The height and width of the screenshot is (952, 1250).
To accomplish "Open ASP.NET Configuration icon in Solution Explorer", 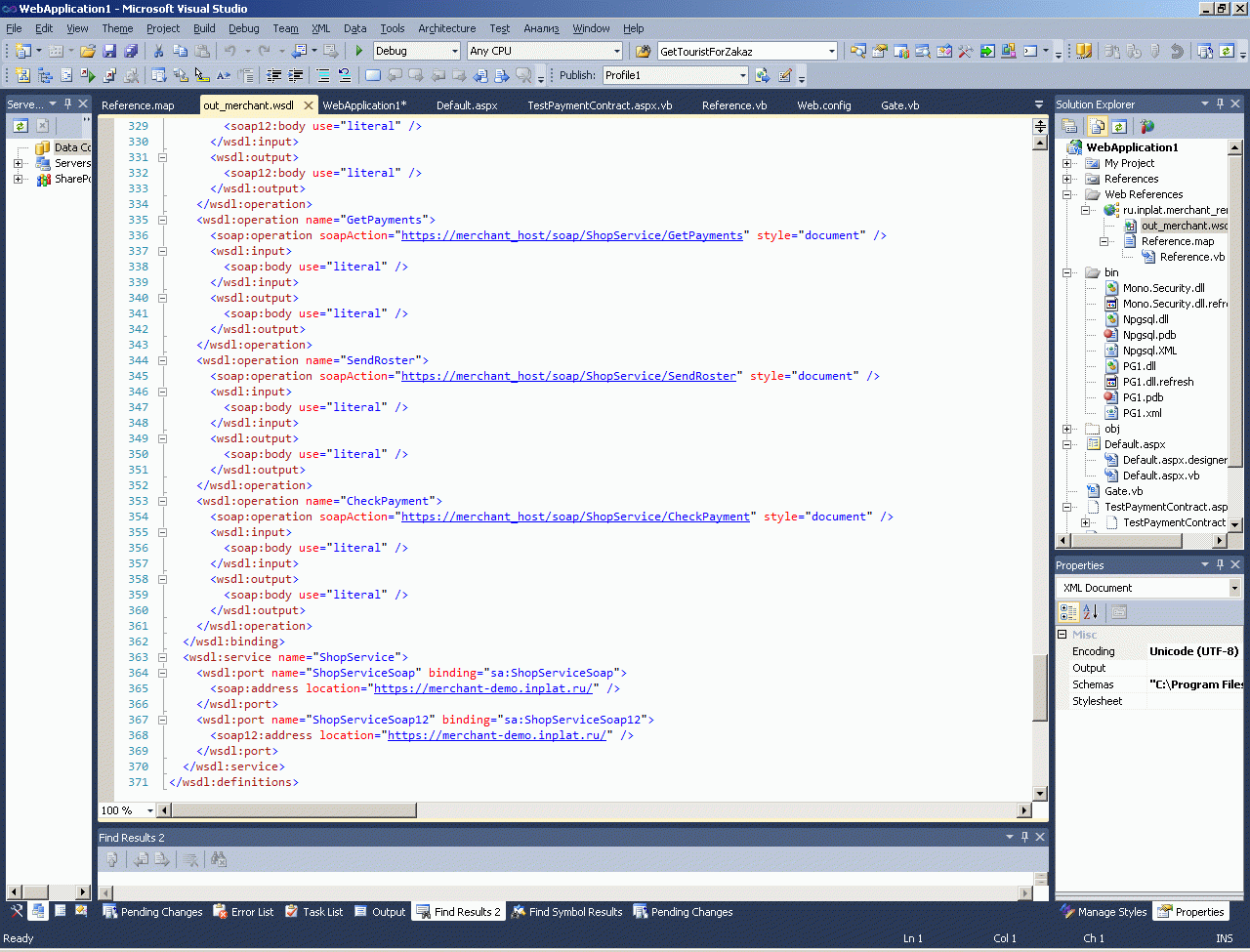I will point(1147,126).
